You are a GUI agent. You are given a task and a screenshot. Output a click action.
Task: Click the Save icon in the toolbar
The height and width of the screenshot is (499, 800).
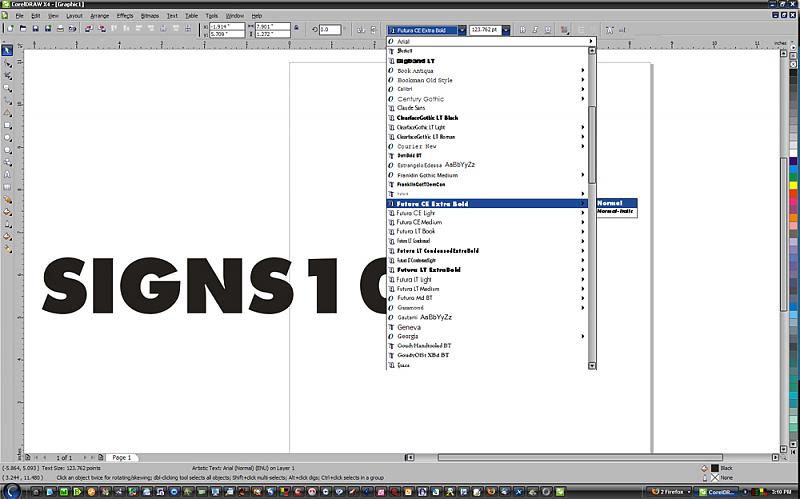tap(35, 29)
